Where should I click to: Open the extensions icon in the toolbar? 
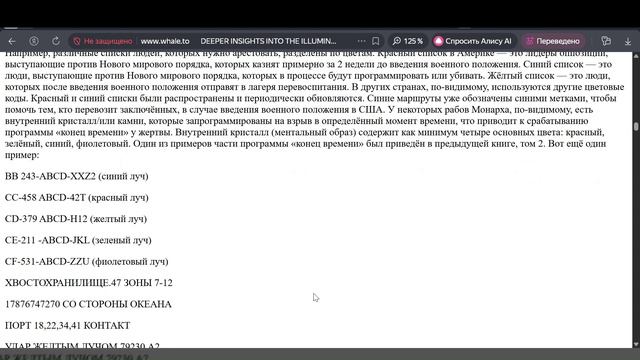coord(606,41)
